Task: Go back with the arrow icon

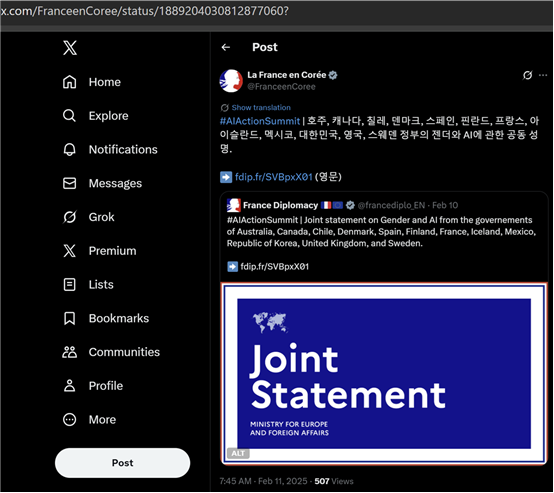Action: click(x=226, y=47)
